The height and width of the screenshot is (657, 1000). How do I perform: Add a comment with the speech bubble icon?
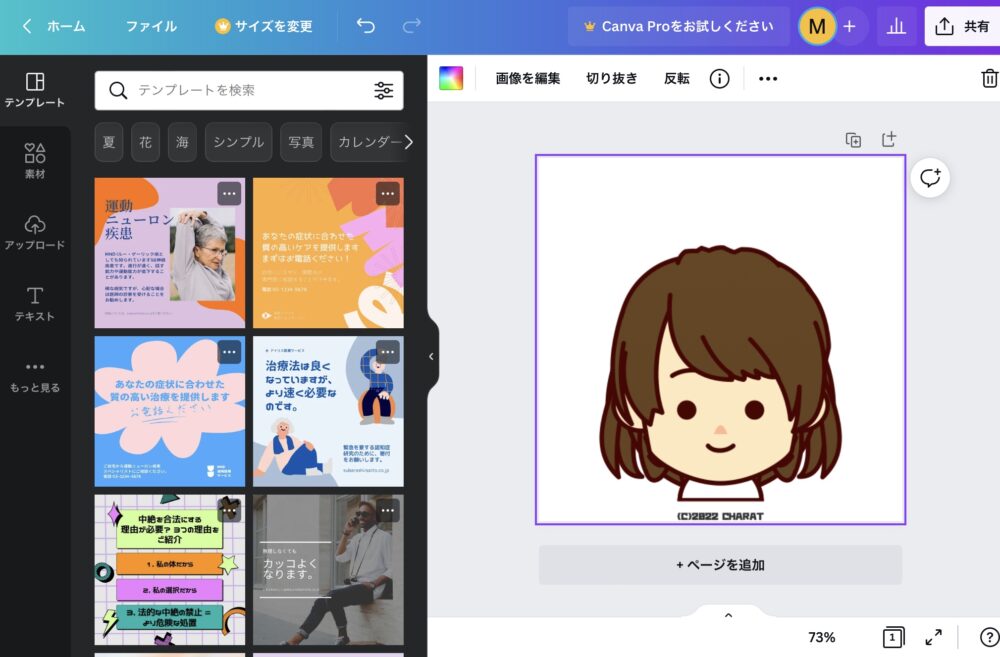[x=930, y=177]
